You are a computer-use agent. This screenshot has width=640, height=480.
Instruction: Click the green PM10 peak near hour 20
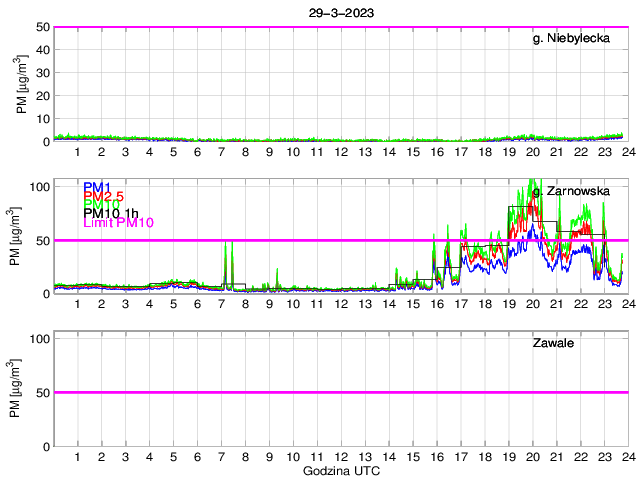point(532,182)
